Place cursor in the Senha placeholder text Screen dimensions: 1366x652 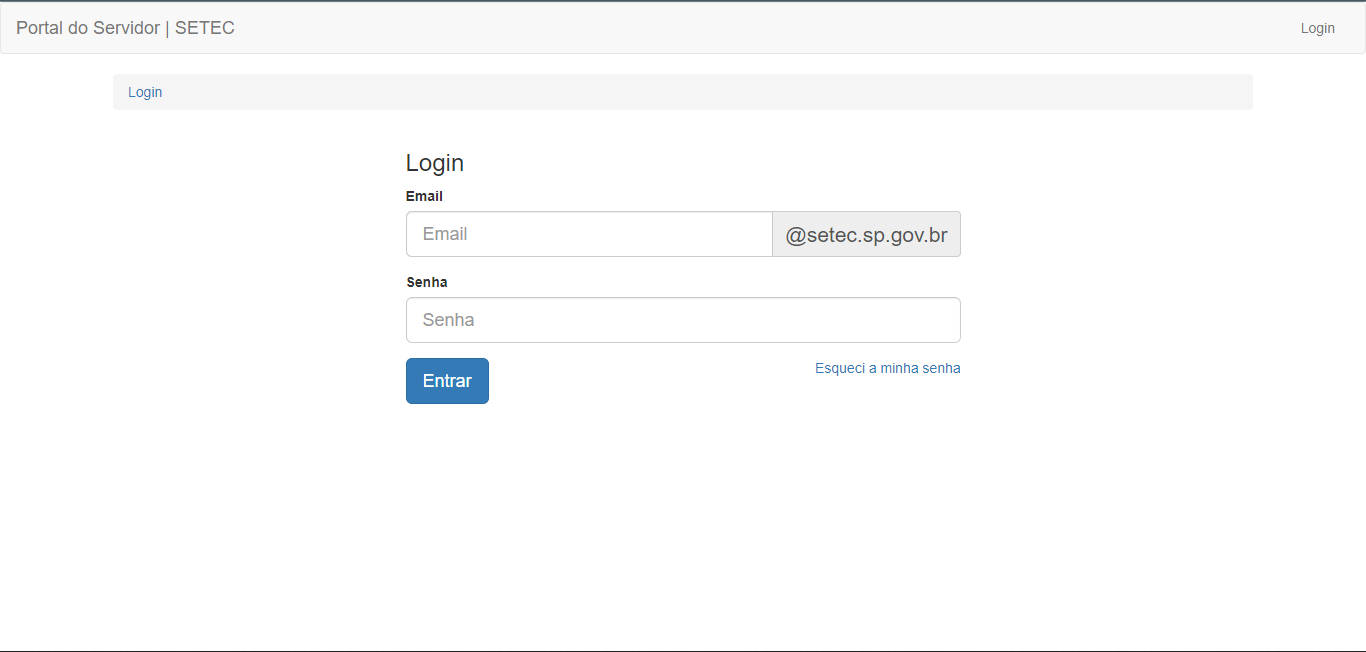[x=448, y=320]
